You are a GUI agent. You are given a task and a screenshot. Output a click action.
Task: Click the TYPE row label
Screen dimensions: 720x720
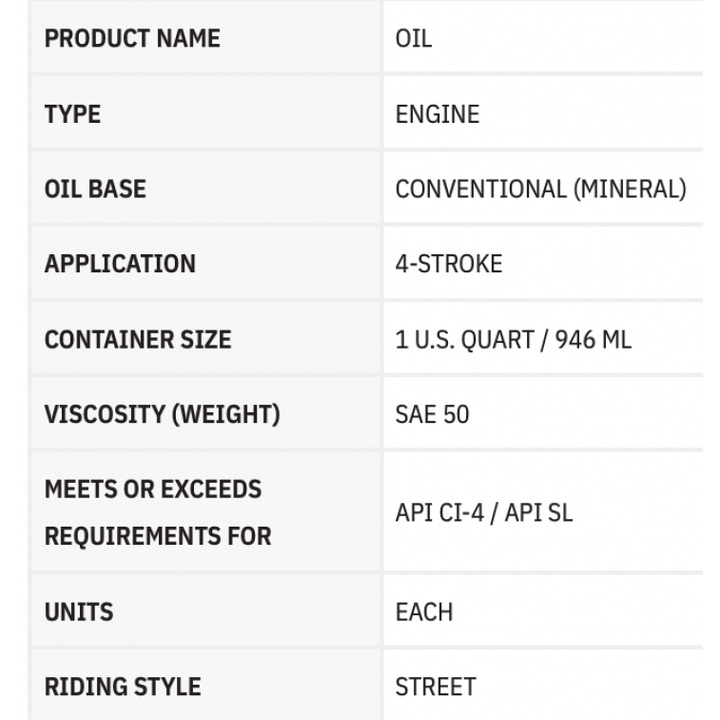[x=73, y=114]
